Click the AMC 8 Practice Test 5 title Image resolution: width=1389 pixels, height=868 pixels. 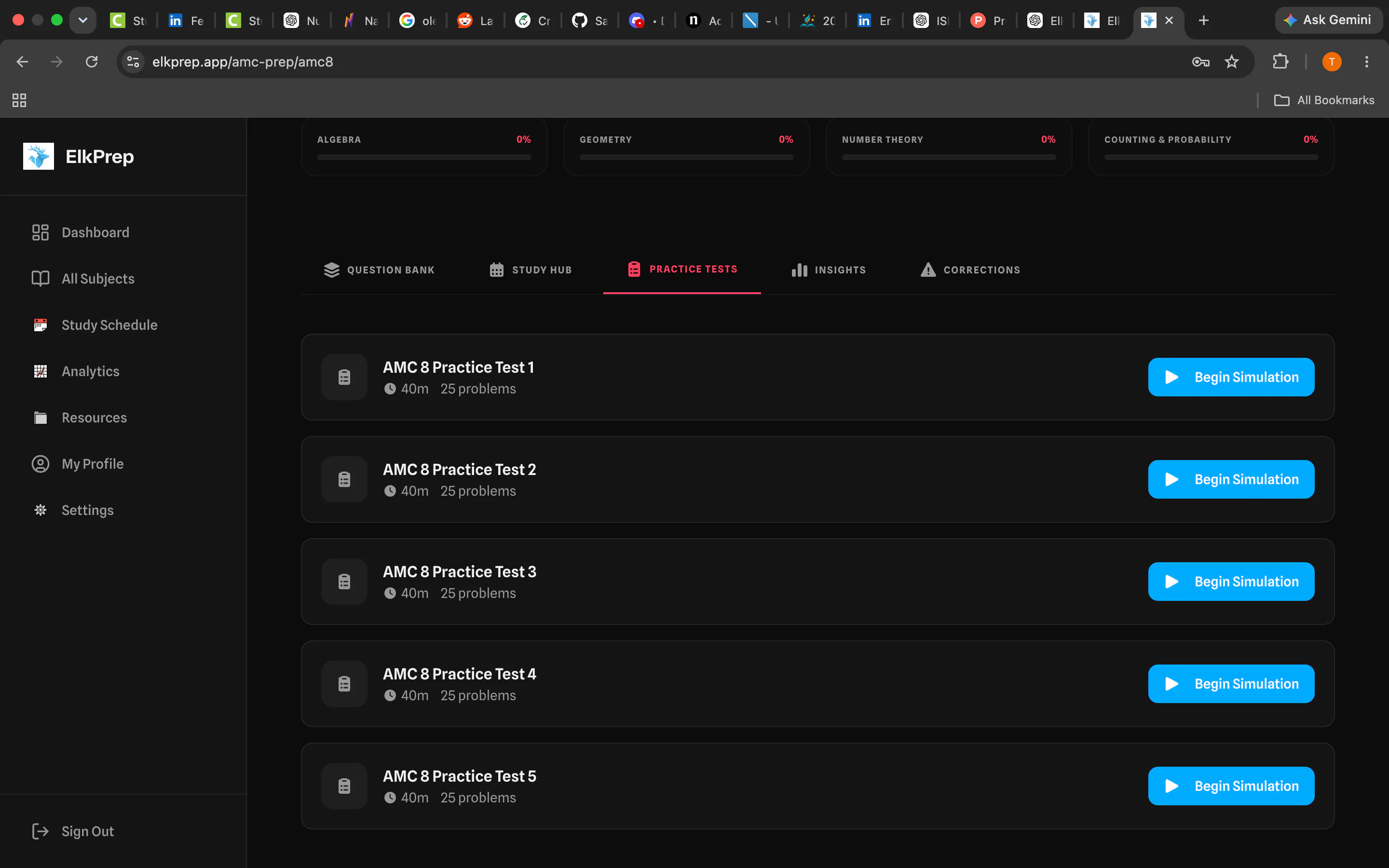pyautogui.click(x=460, y=776)
